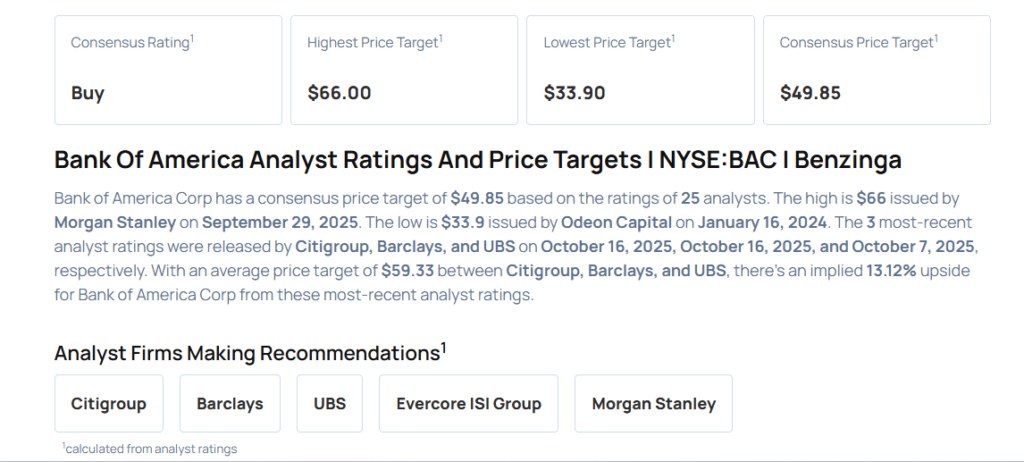Click the "calculated from analyst ratings" footnote
1024x462 pixels.
(x=150, y=449)
